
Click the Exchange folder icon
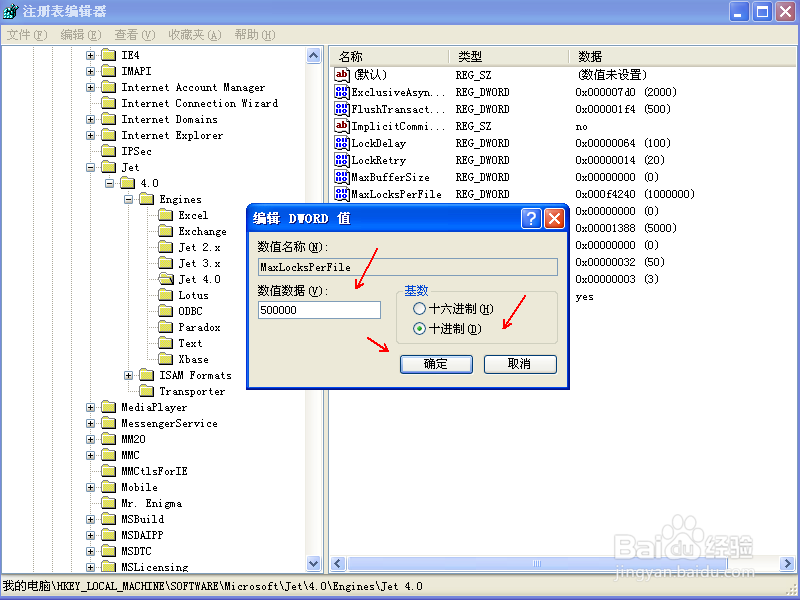pyautogui.click(x=165, y=231)
